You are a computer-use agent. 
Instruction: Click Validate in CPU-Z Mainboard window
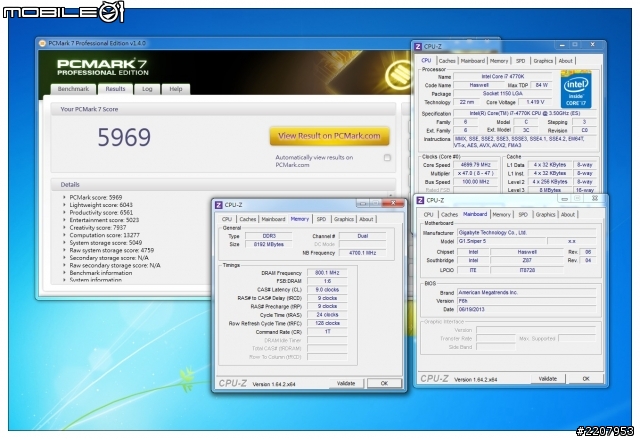click(x=548, y=379)
